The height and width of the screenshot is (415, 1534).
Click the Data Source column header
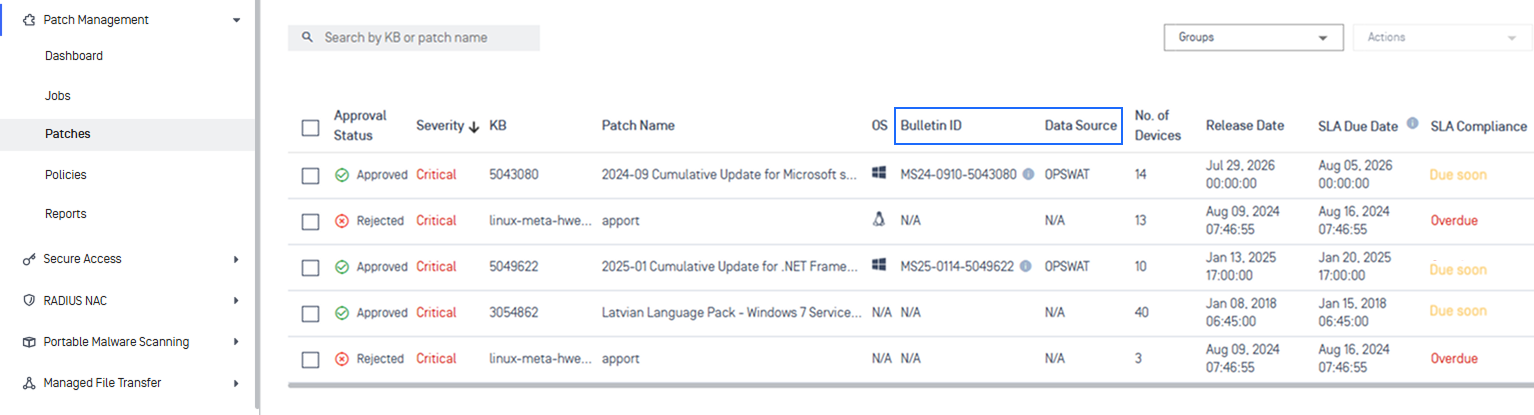(1081, 126)
